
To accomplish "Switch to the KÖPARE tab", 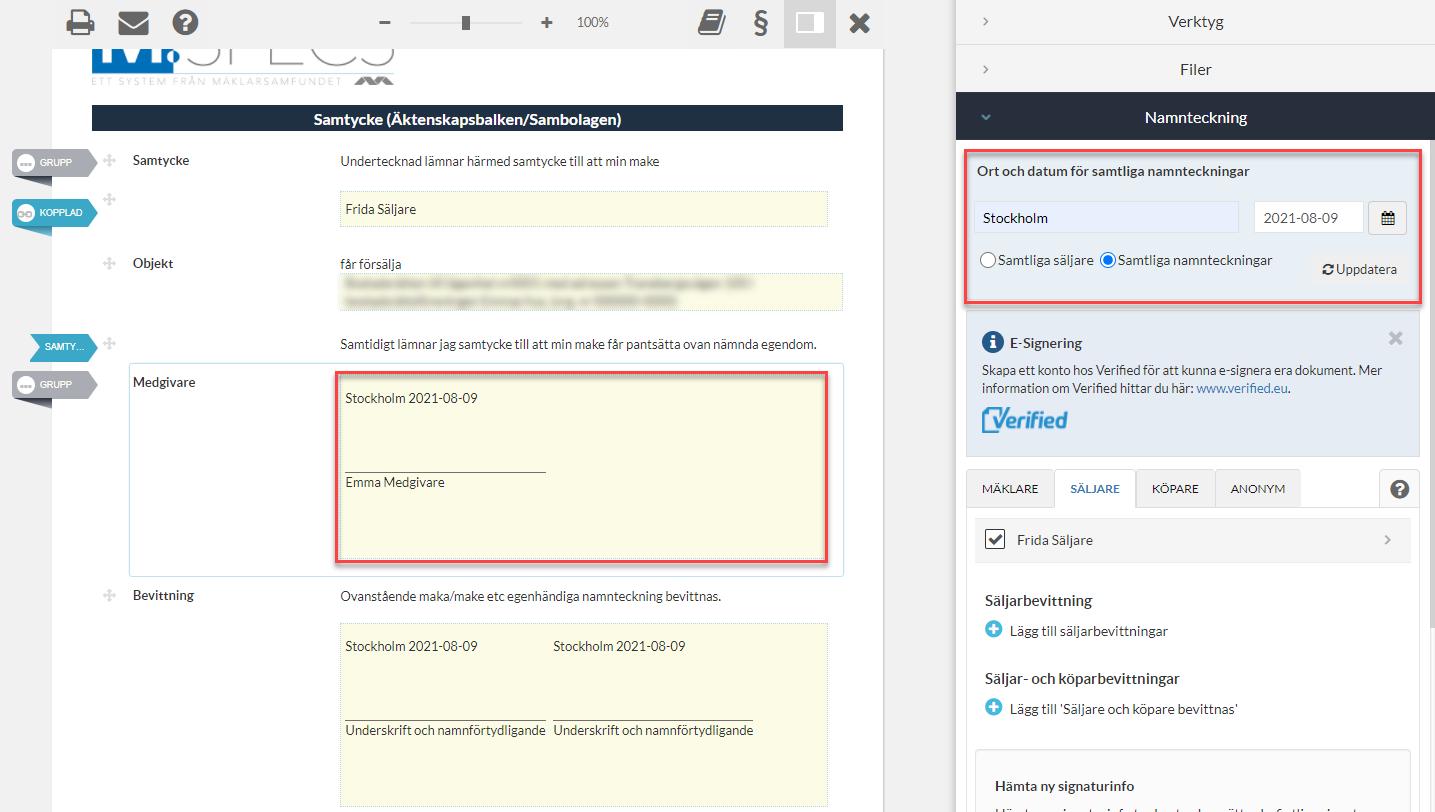I will [x=1175, y=489].
